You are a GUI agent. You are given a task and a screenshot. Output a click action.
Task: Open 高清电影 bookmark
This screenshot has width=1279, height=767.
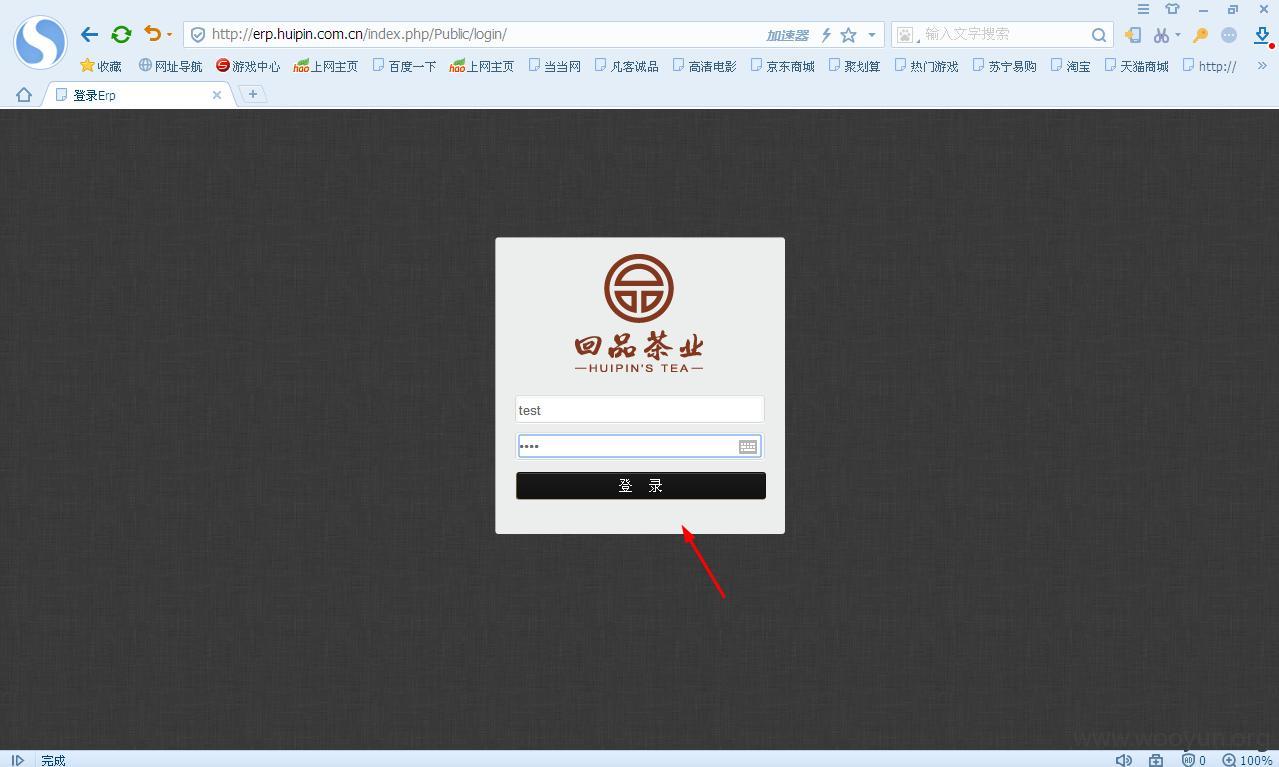coord(705,66)
